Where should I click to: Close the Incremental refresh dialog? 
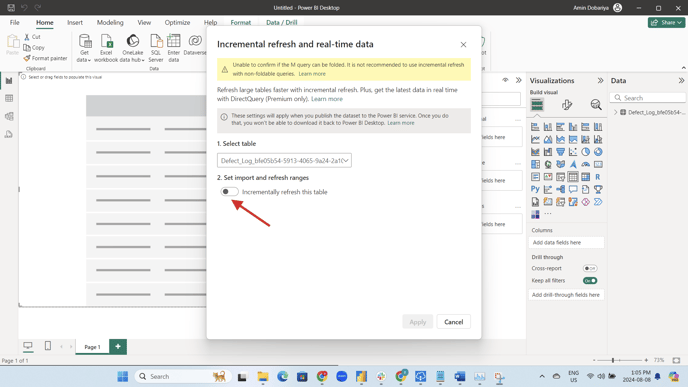point(463,45)
